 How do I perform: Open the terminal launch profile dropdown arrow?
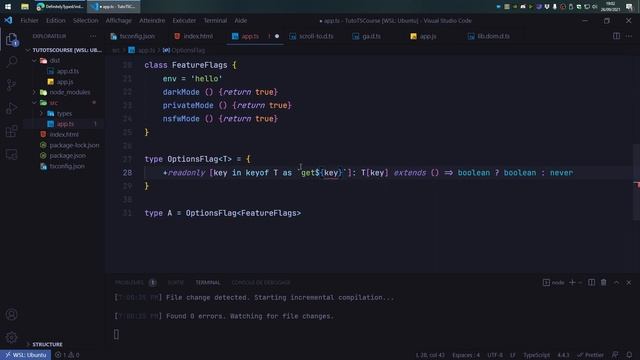coord(580,282)
